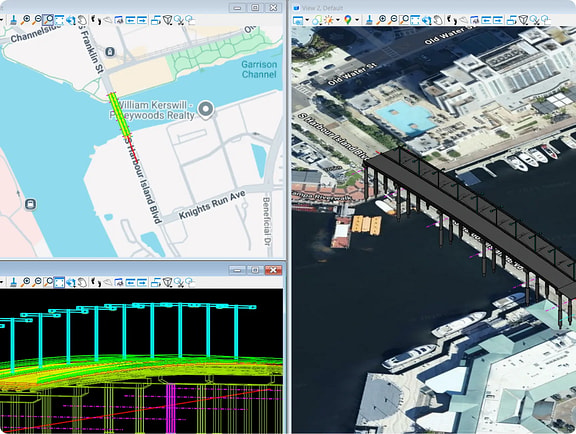Click Update View brush in wireframe view

(14, 282)
